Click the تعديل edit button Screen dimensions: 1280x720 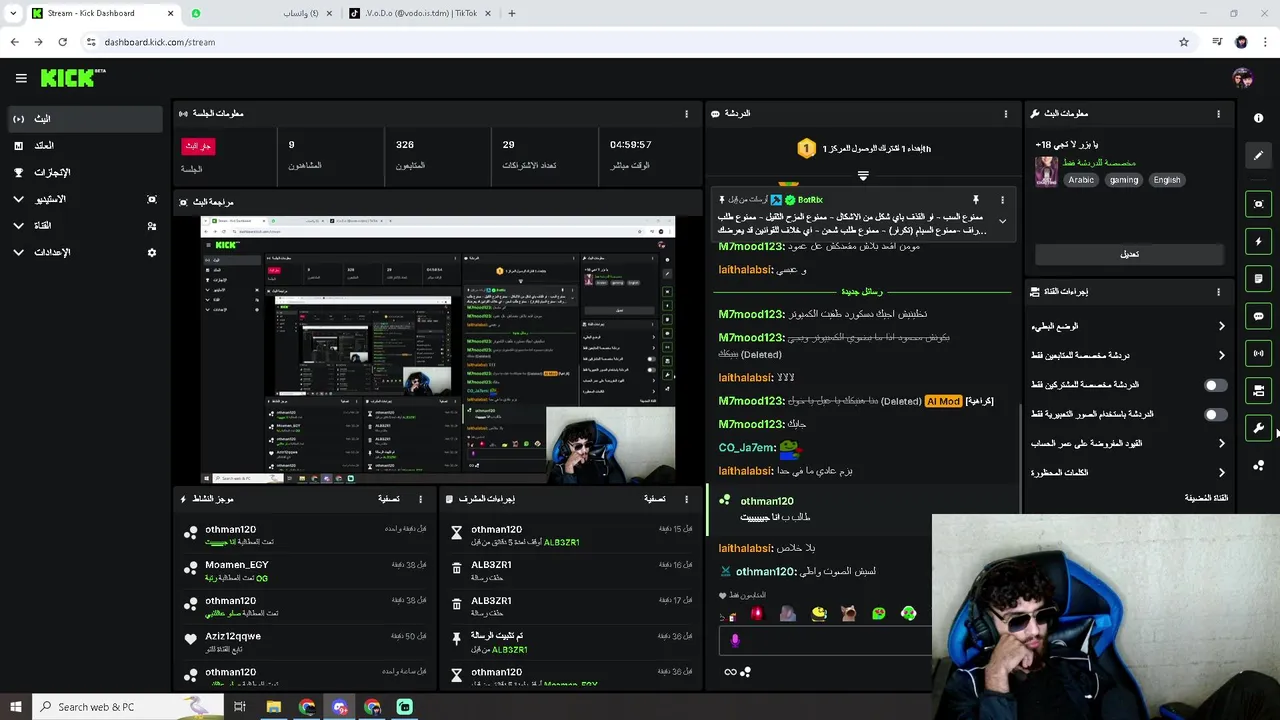(1129, 254)
